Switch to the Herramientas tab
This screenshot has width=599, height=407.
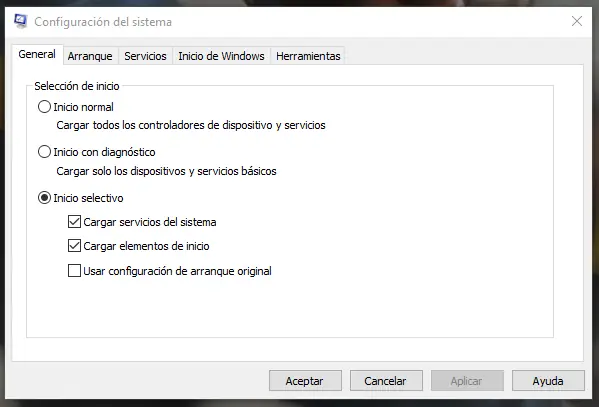[308, 56]
